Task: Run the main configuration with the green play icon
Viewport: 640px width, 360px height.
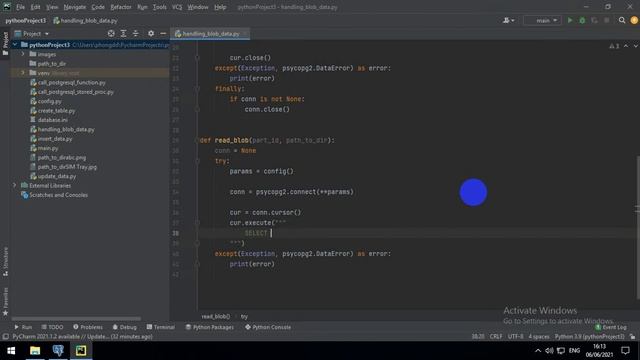Action: (570, 20)
